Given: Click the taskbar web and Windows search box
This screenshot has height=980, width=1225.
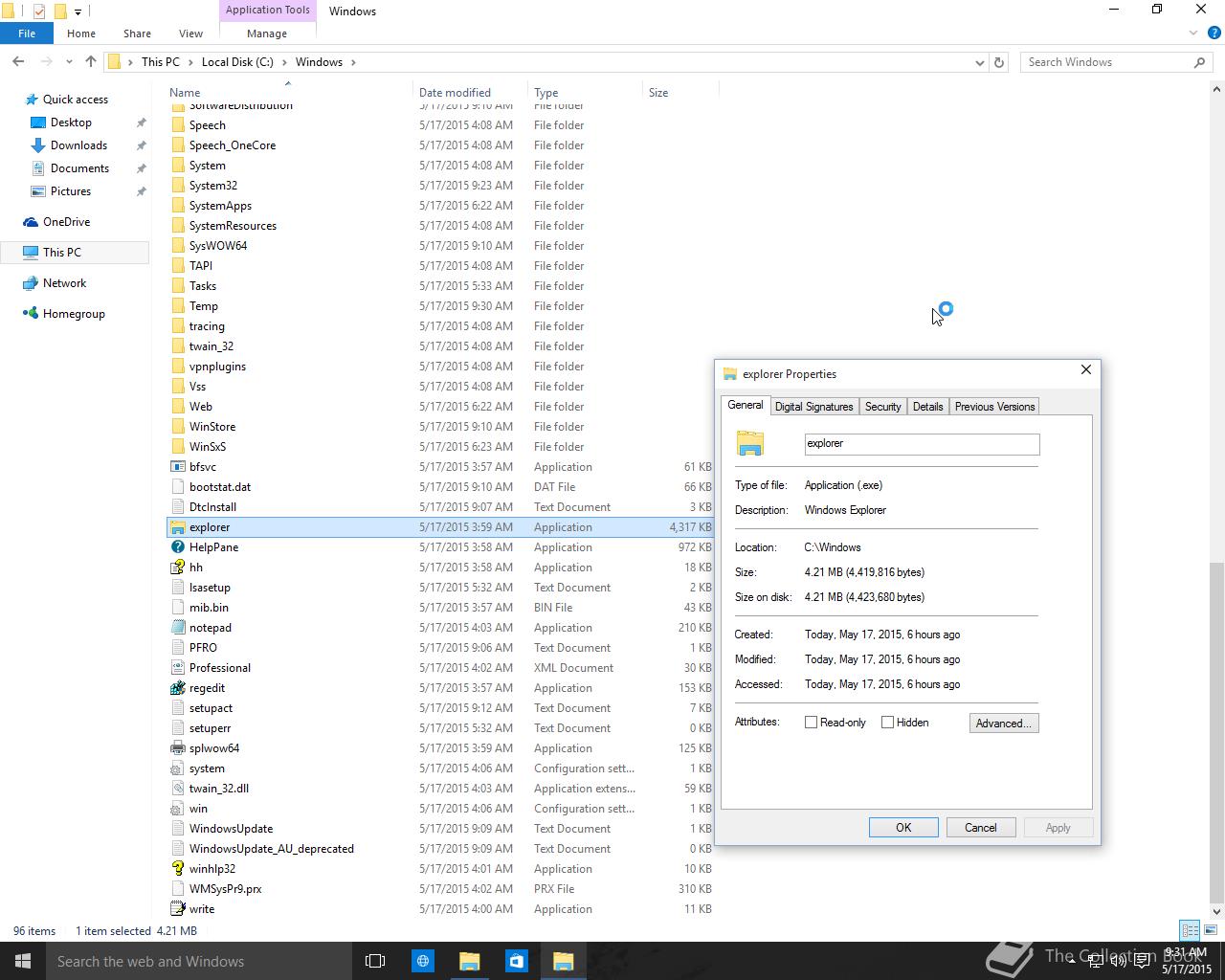Looking at the screenshot, I should [x=199, y=961].
